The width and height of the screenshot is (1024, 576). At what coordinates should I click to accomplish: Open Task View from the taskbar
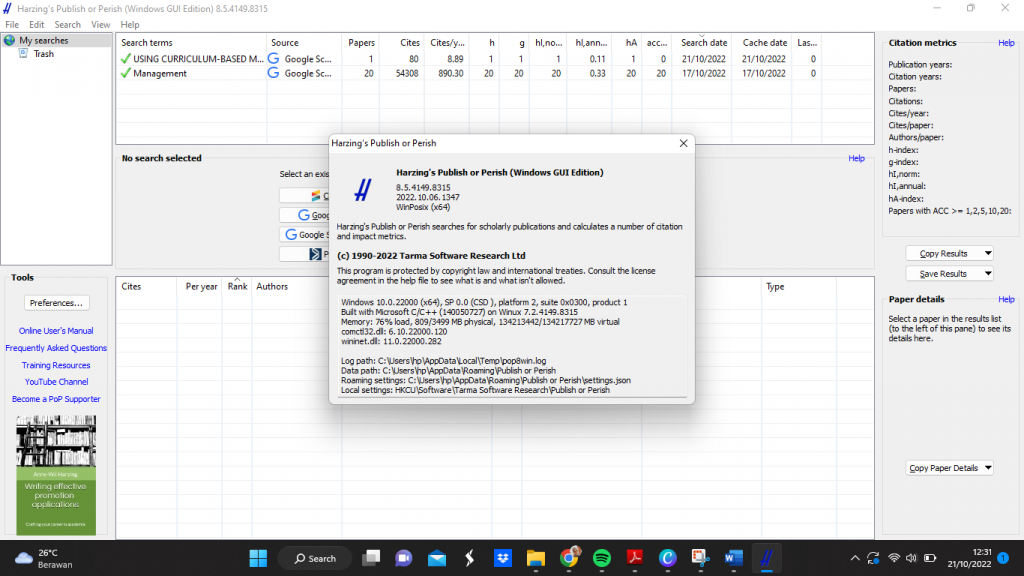(x=372, y=558)
